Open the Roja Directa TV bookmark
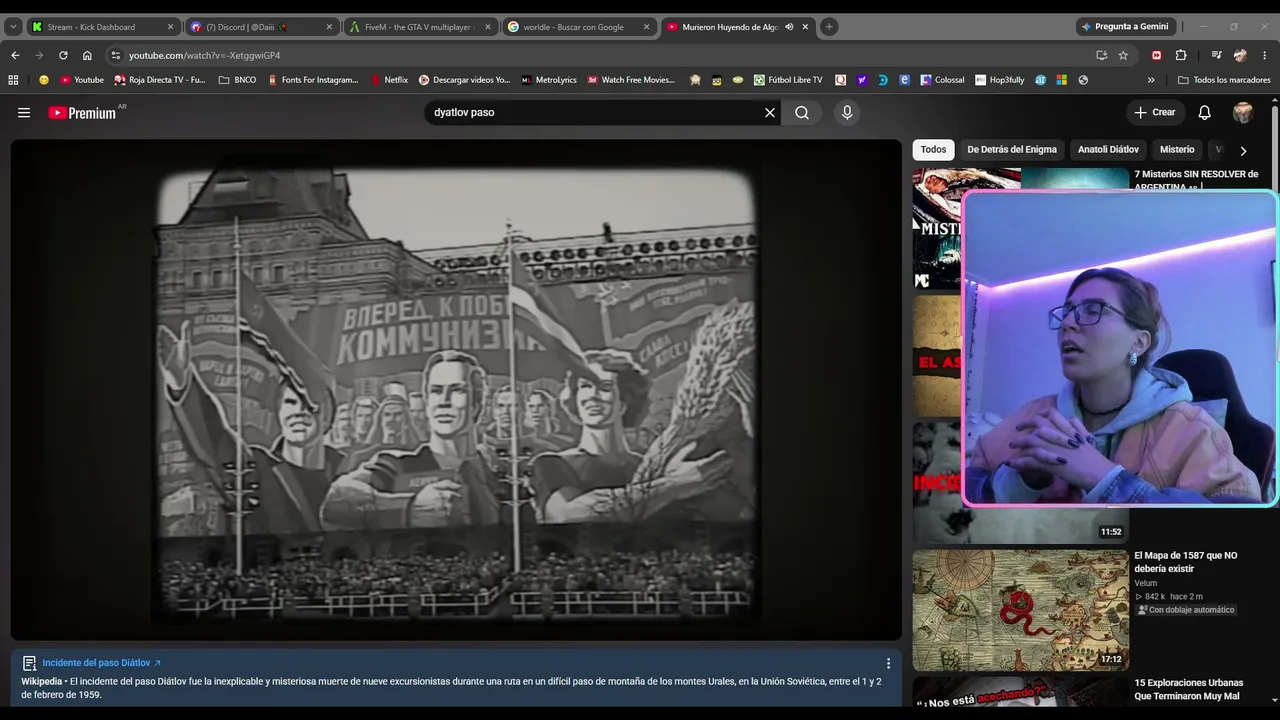 coord(160,80)
